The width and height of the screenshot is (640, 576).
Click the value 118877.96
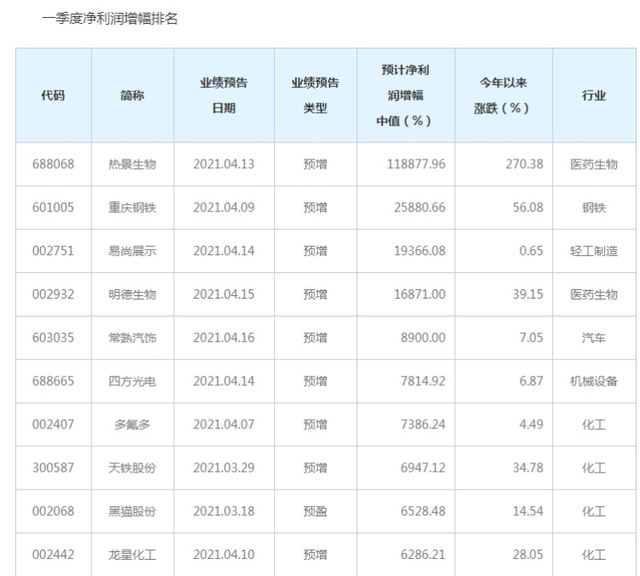click(416, 164)
